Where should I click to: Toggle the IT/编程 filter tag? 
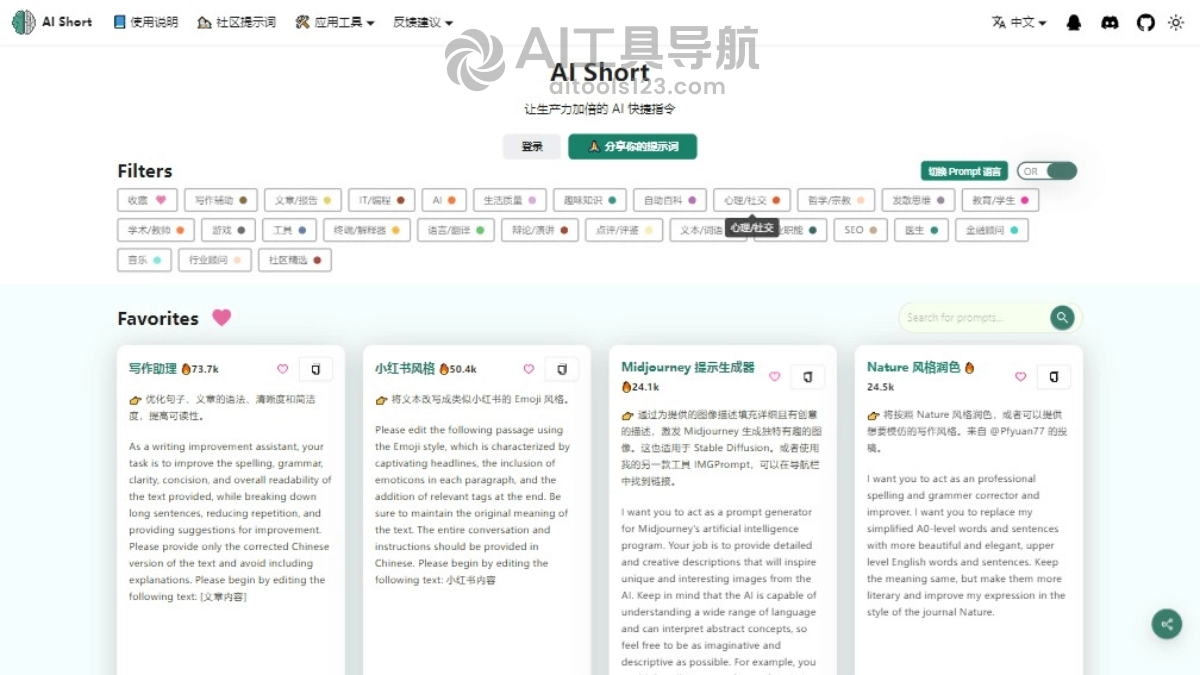(x=382, y=200)
